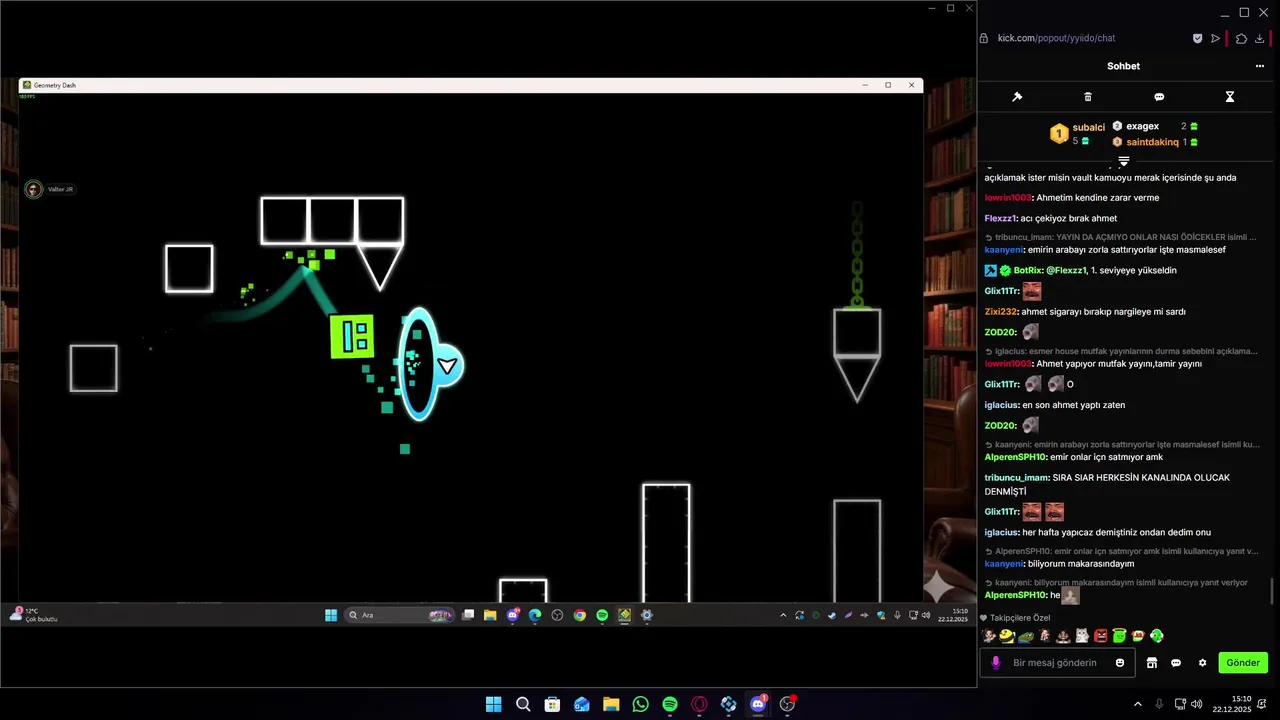
Task: Open the 15:10 clock on main taskbar
Action: (1231, 704)
